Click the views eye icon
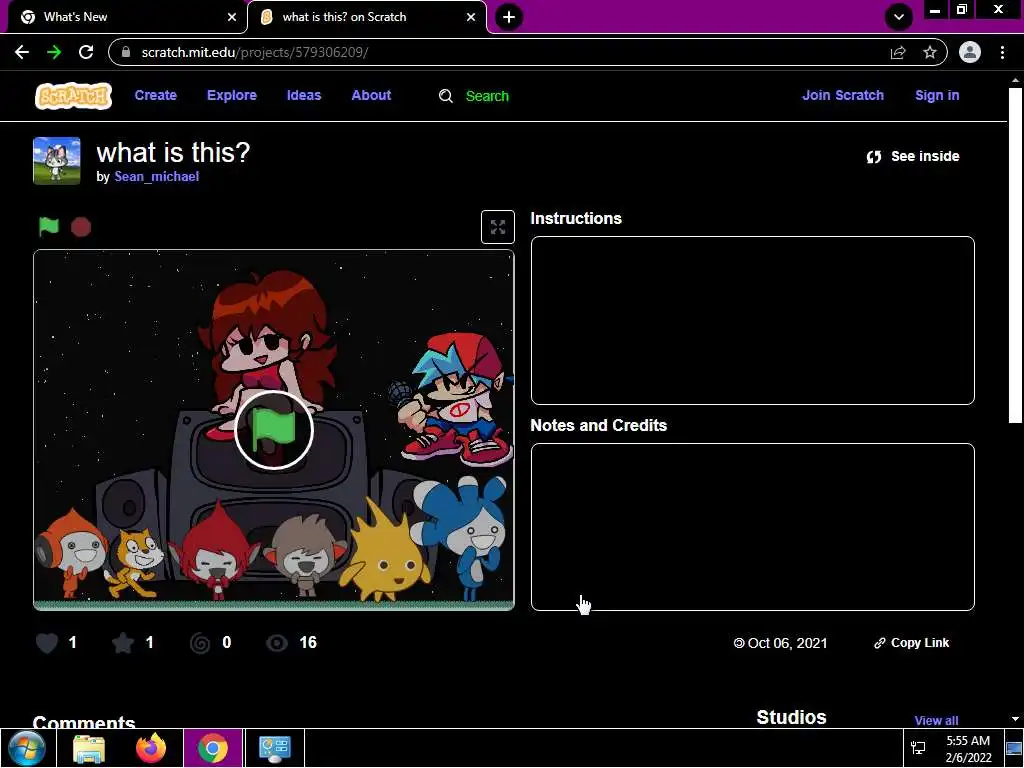The image size is (1024, 768). pyautogui.click(x=277, y=643)
